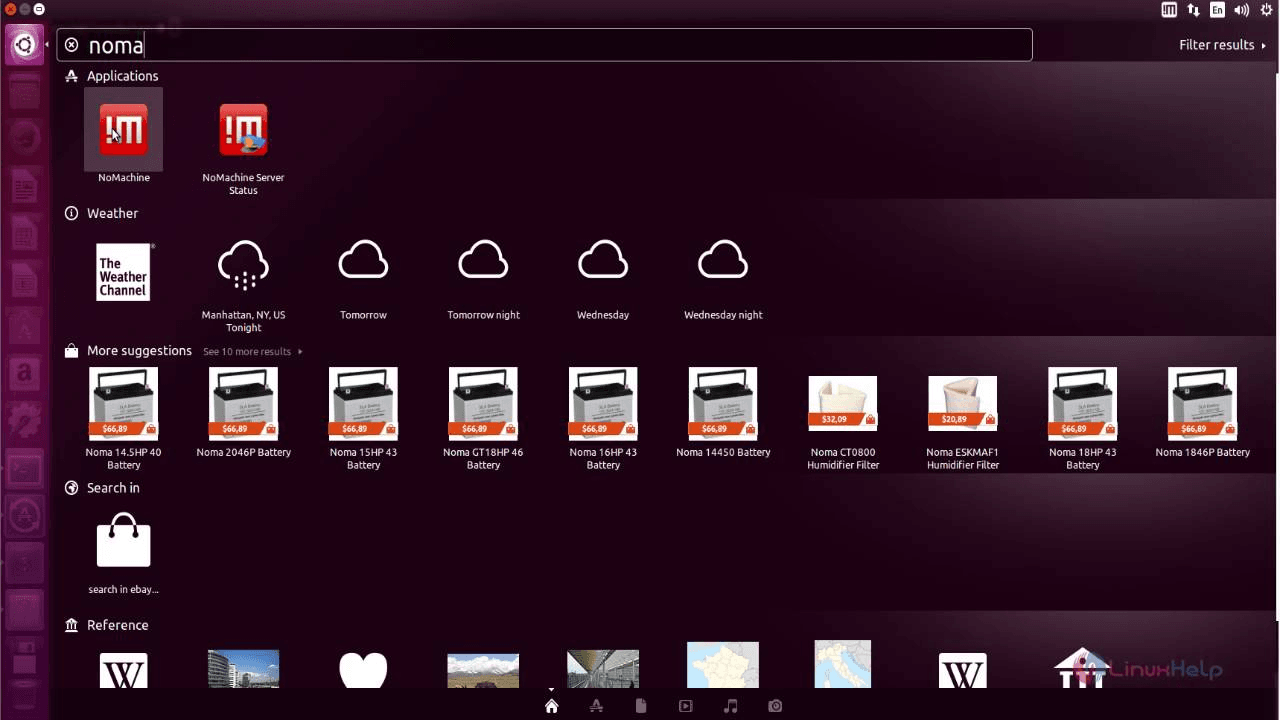This screenshot has width=1280, height=720.
Task: Open The Weather Channel result
Action: tap(124, 272)
